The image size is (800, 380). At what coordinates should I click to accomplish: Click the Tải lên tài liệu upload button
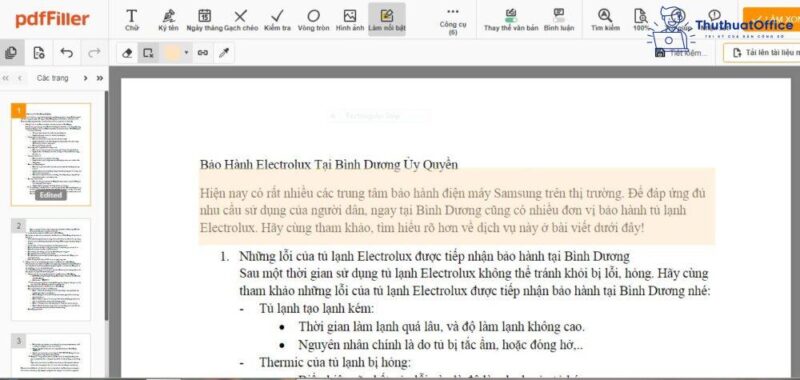point(762,53)
